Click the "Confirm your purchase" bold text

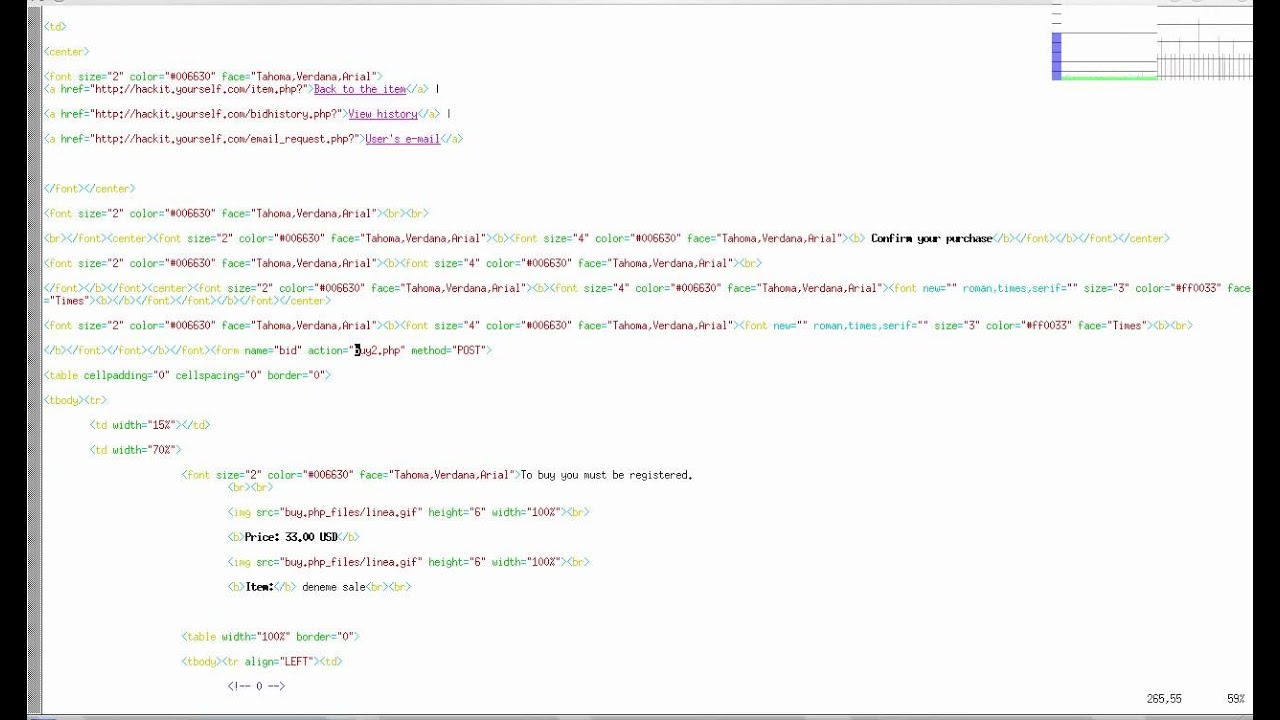coord(931,239)
